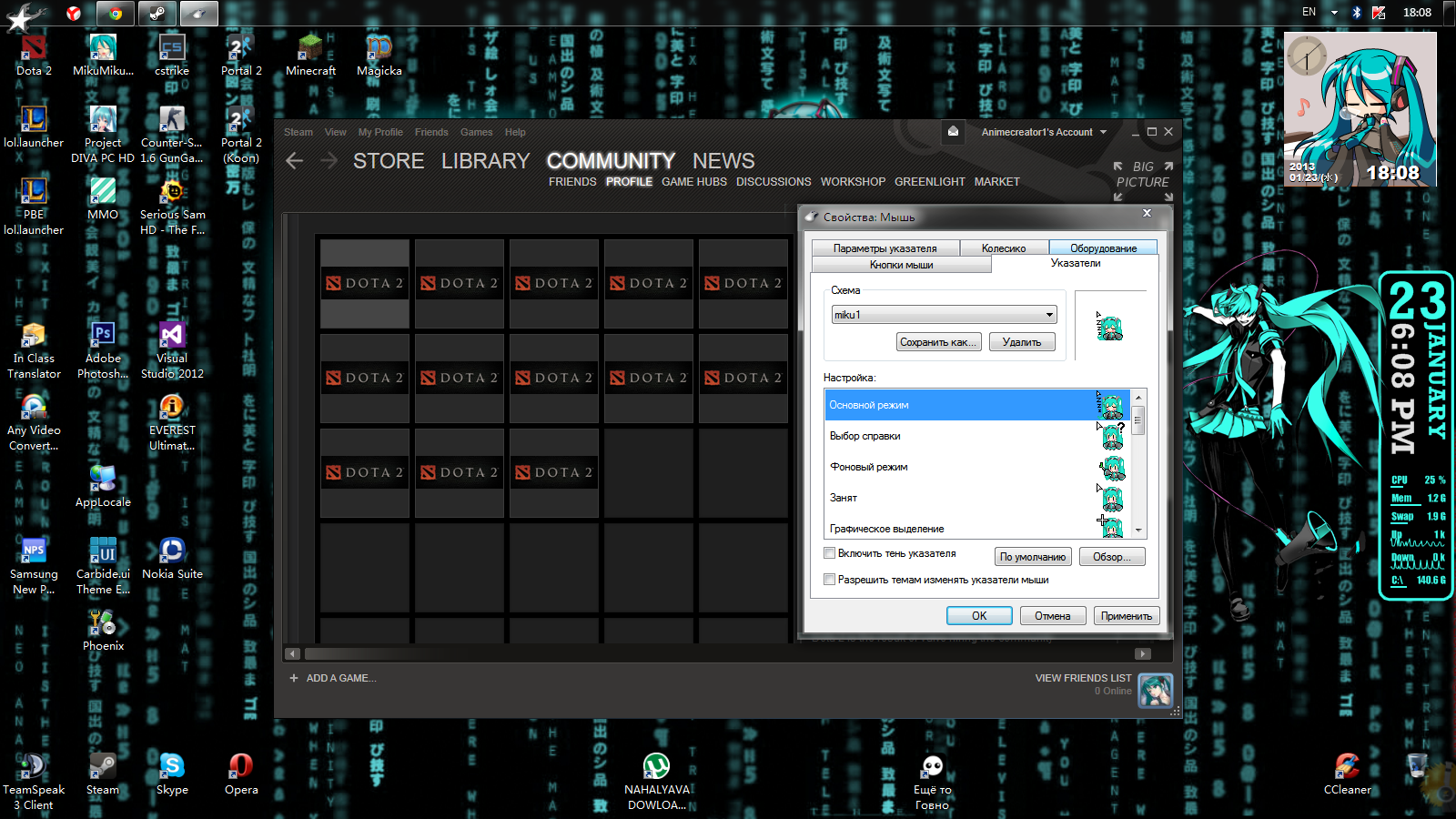The image size is (1456, 819).
Task: Open Skype desktop icon
Action: 172,773
